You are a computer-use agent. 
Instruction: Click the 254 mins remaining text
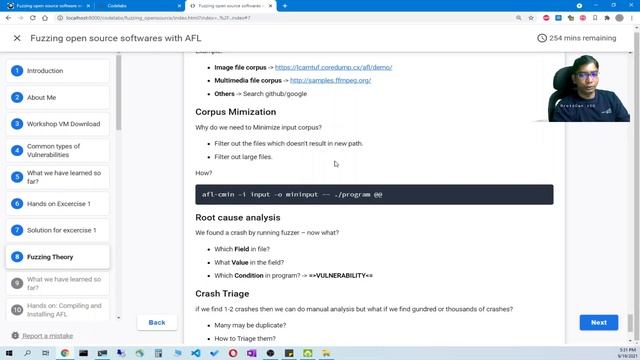coord(582,38)
